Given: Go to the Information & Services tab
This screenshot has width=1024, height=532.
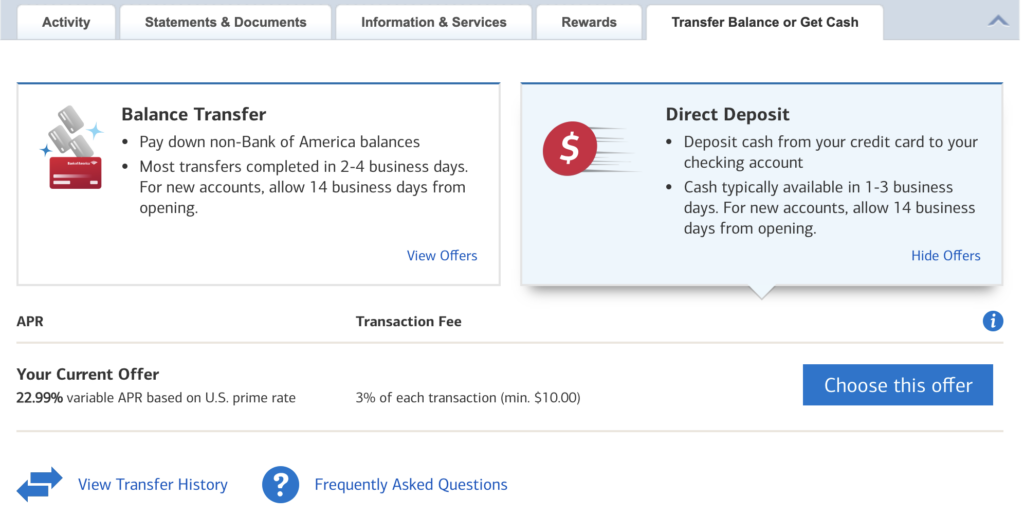Looking at the screenshot, I should (433, 22).
